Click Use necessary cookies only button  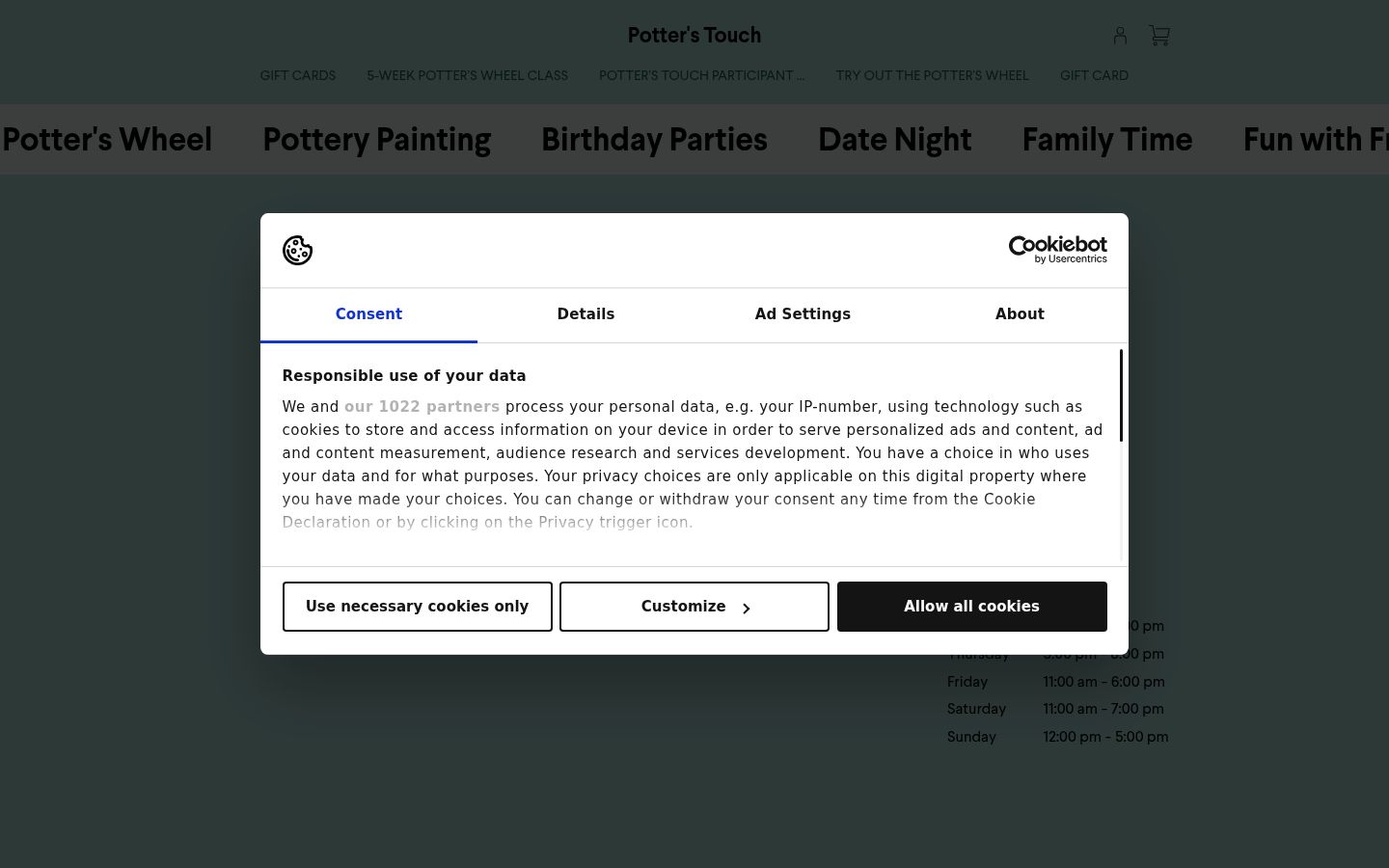pyautogui.click(x=418, y=607)
